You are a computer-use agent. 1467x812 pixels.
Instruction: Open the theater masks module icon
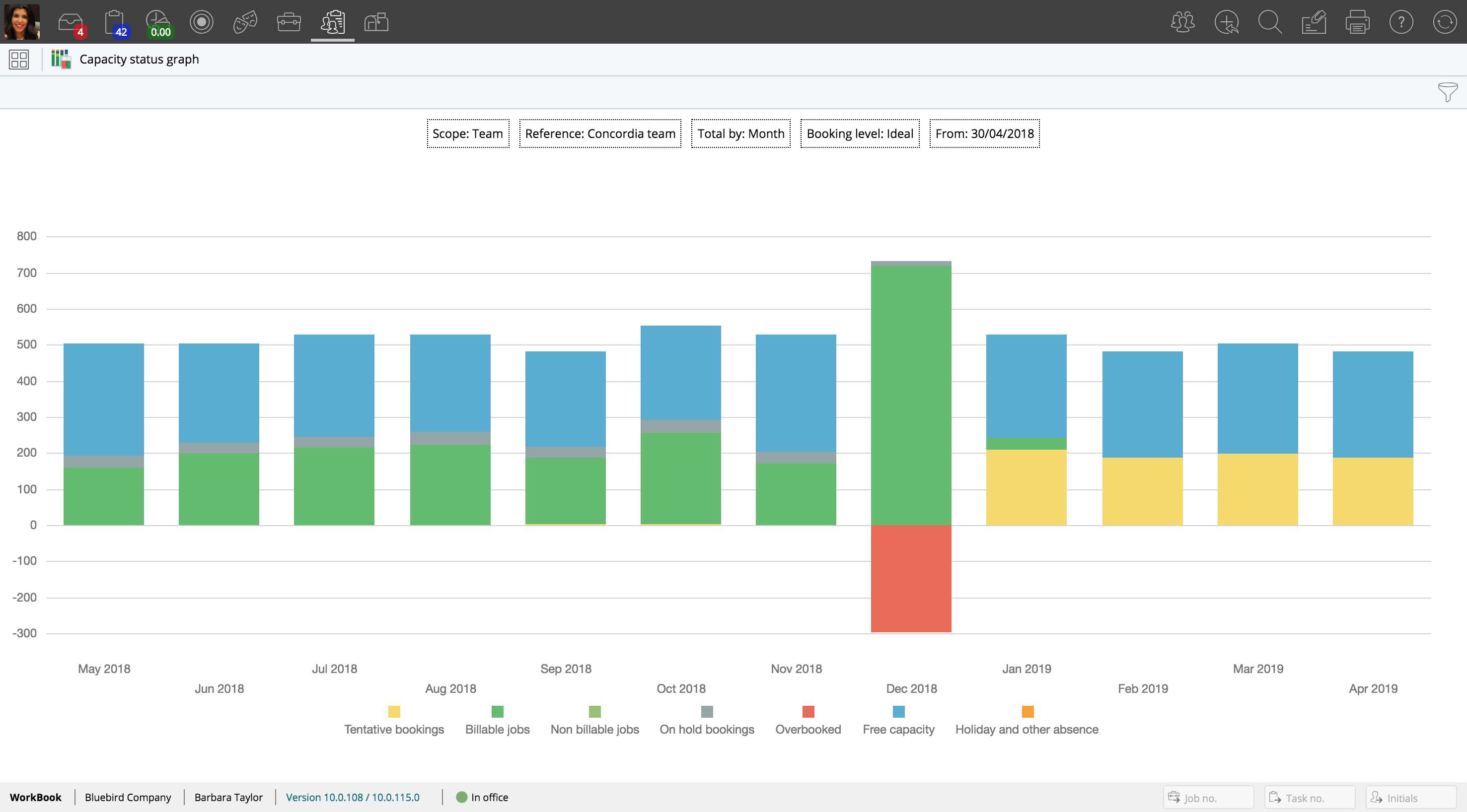[x=245, y=23]
